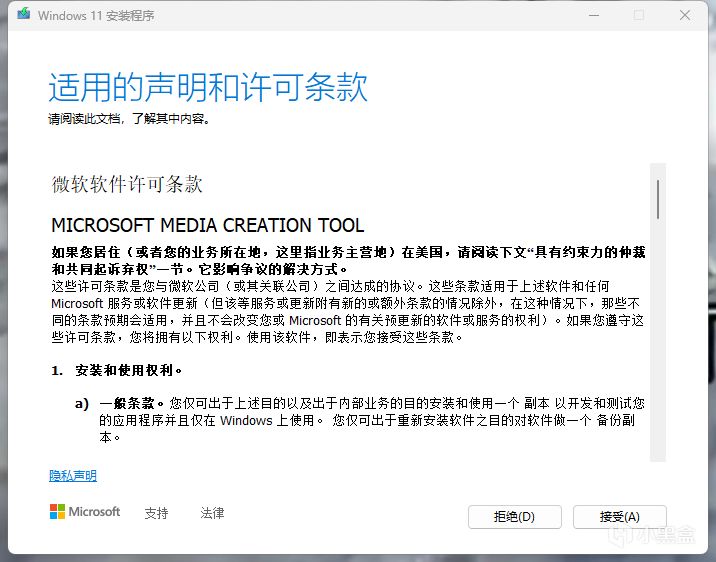This screenshot has height=562, width=716.
Task: Click the heading 适用的声明和许可条款
Action: click(x=208, y=87)
